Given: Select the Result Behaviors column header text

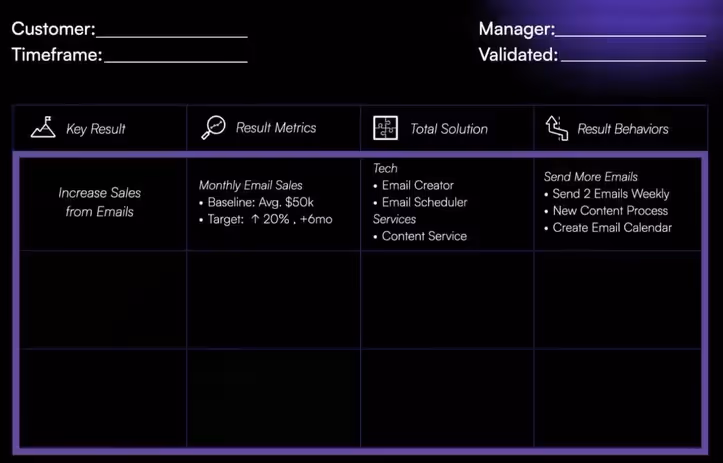Looking at the screenshot, I should pyautogui.click(x=622, y=129).
